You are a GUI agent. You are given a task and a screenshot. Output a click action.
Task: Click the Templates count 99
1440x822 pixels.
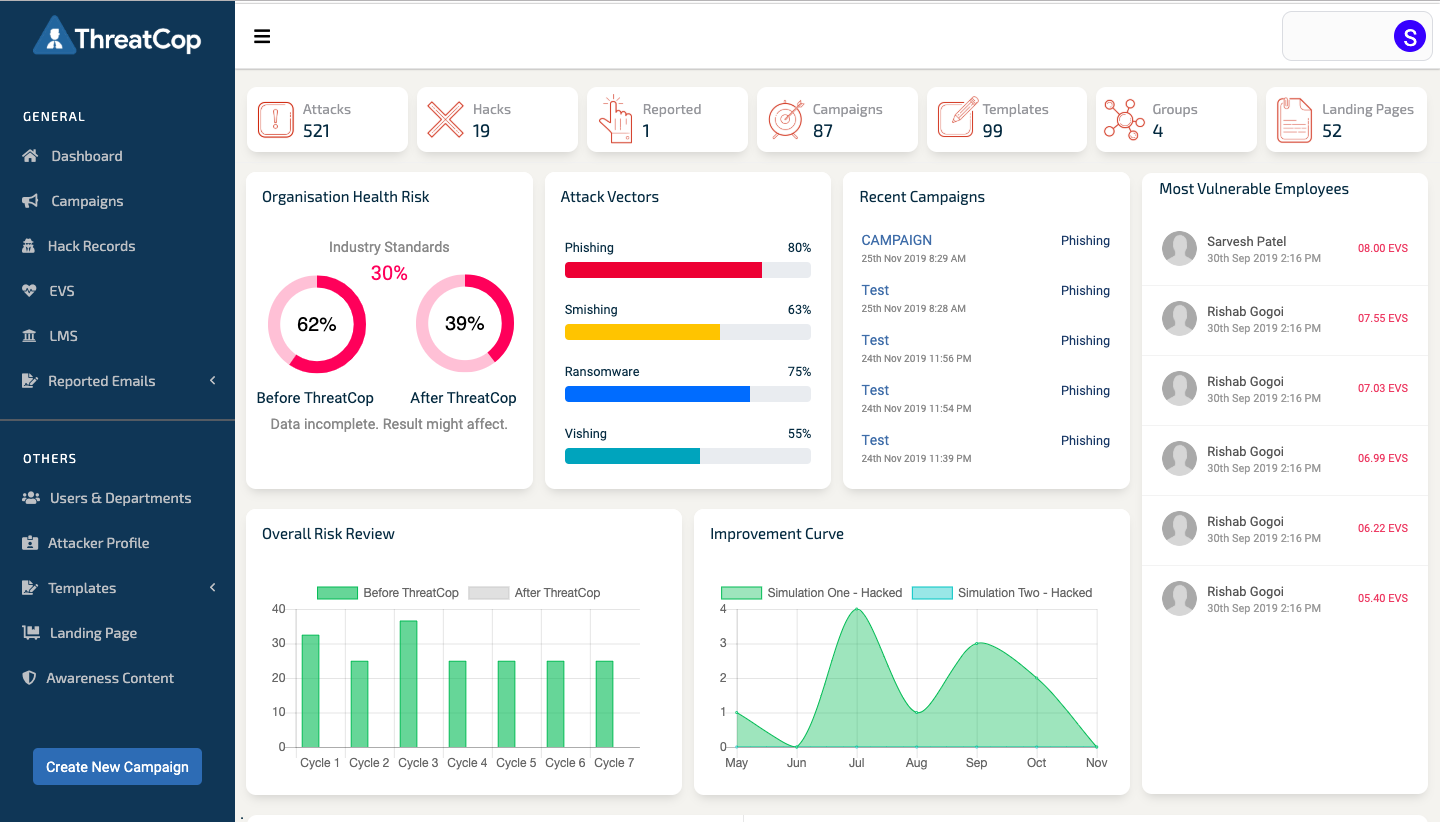tap(992, 131)
